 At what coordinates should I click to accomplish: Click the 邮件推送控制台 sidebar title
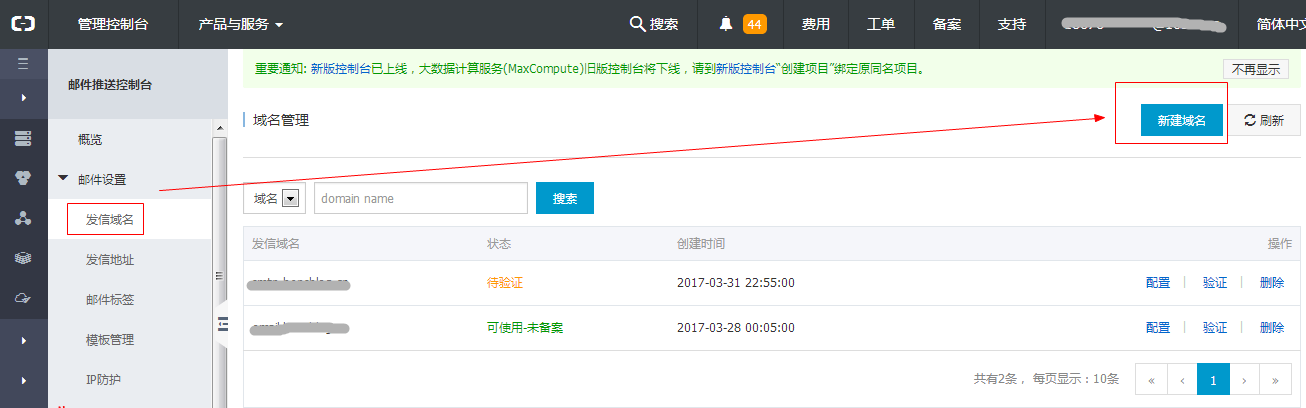coord(110,85)
